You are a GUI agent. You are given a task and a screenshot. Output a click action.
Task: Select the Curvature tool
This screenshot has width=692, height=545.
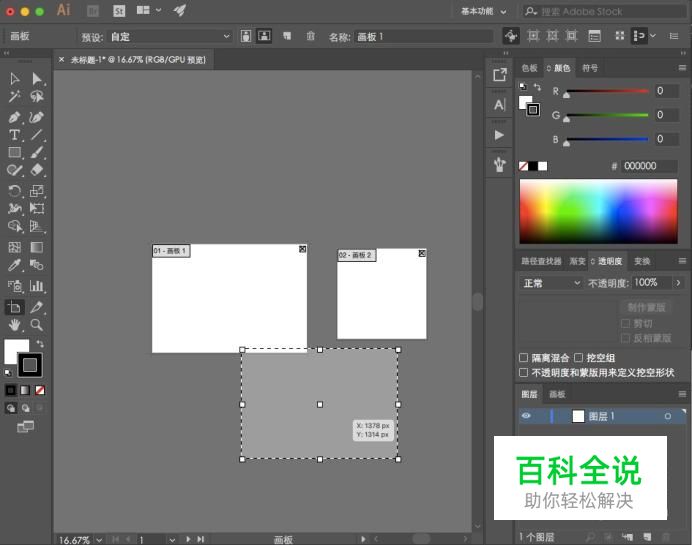(37, 117)
